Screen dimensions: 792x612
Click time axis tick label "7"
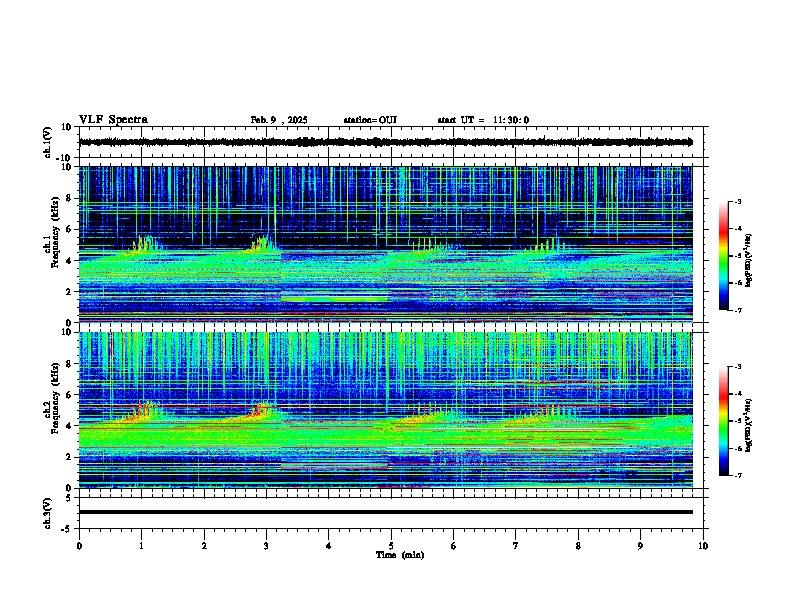[x=516, y=546]
